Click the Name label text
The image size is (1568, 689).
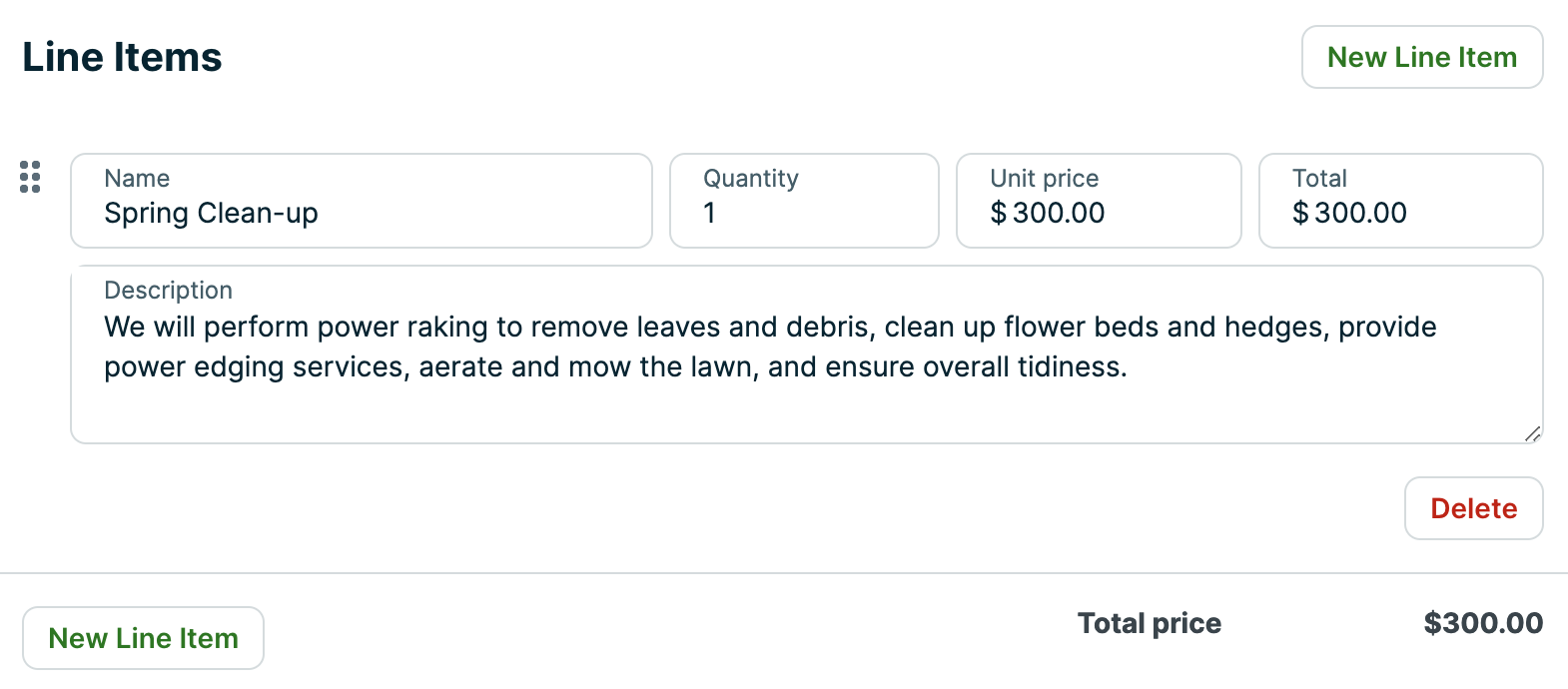tap(137, 179)
